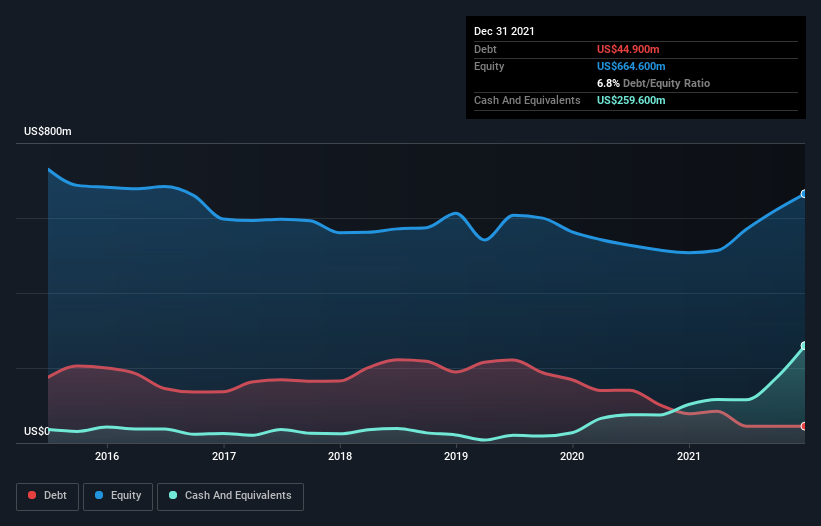Click the 2020 x-axis label

[572, 456]
